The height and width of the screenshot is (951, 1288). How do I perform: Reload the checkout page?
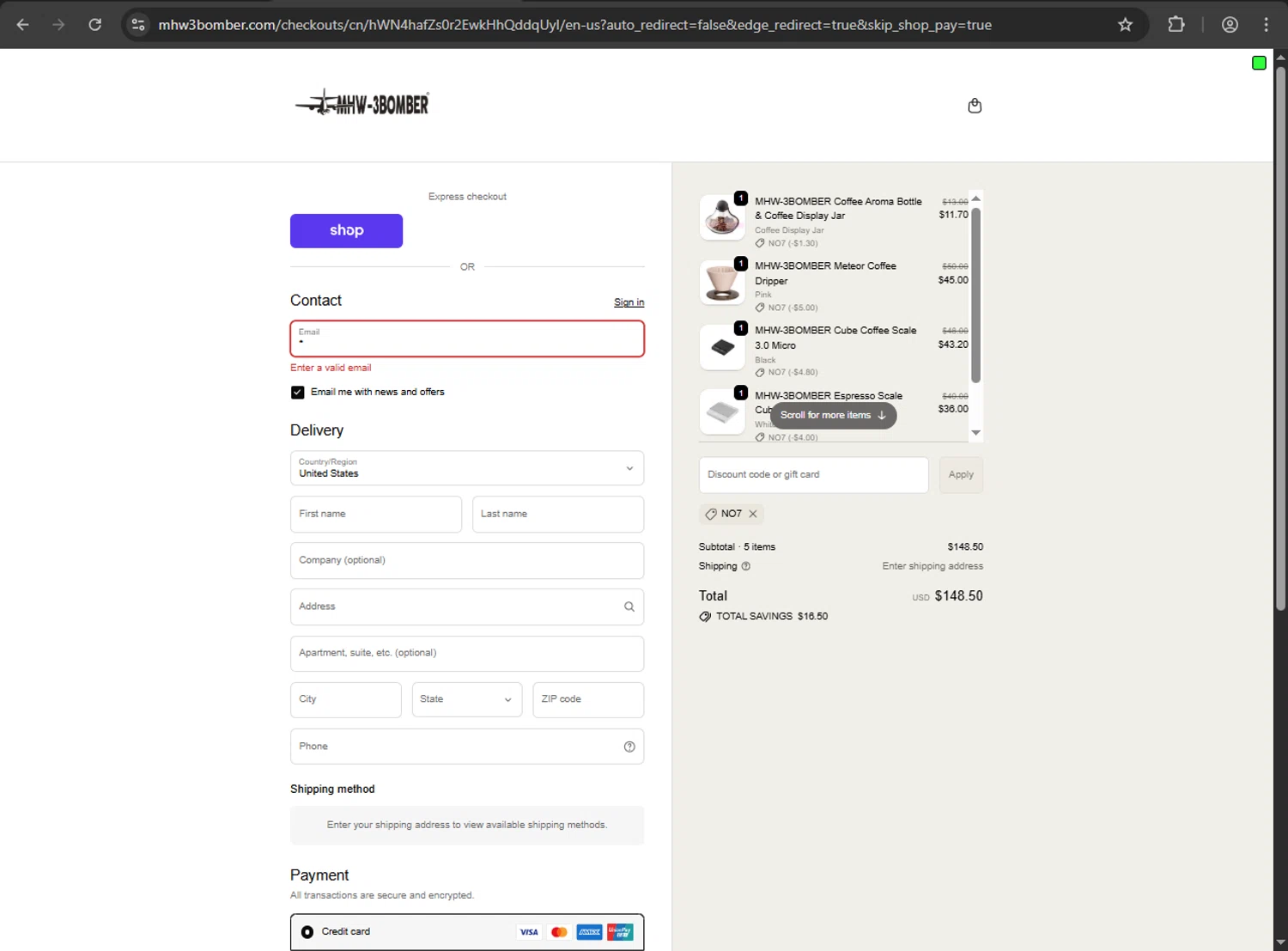pos(95,25)
